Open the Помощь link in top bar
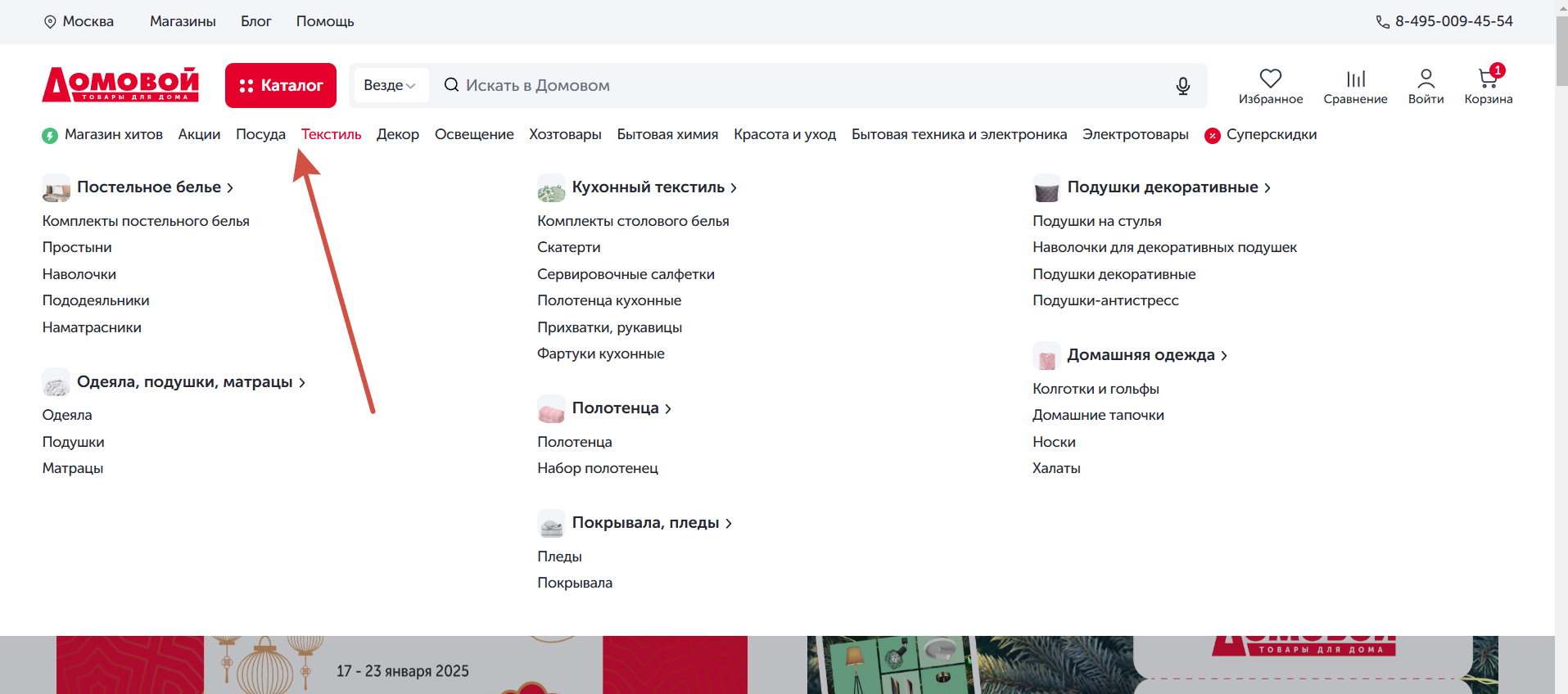The height and width of the screenshot is (694, 1568). [325, 21]
